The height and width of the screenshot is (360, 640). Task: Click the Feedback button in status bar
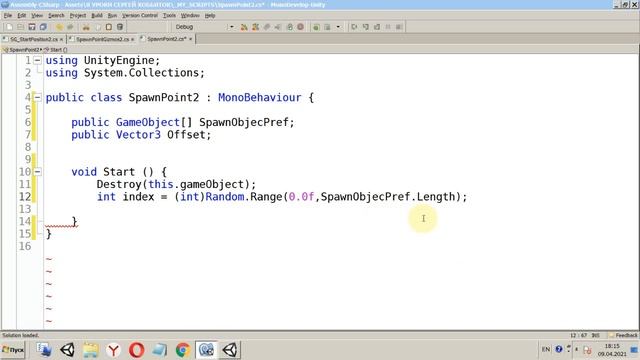point(623,335)
